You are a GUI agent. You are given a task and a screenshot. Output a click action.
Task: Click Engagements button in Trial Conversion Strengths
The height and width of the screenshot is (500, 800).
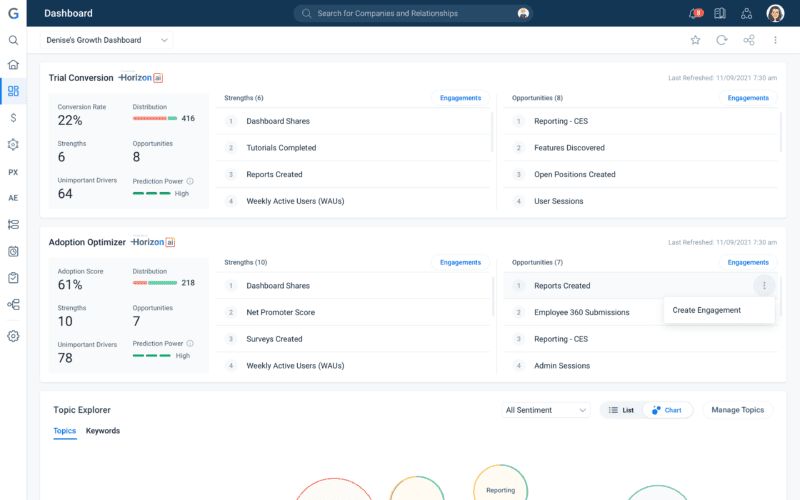(x=460, y=98)
